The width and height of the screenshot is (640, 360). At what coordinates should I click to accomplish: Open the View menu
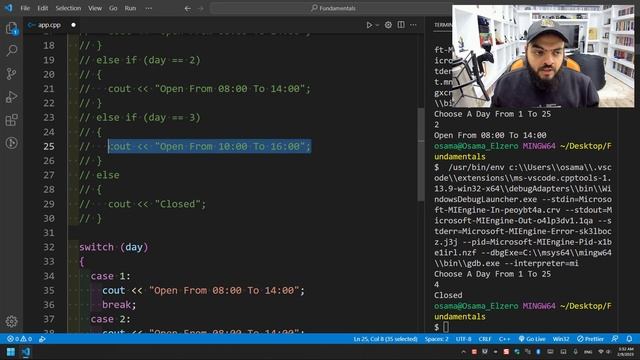[x=95, y=8]
